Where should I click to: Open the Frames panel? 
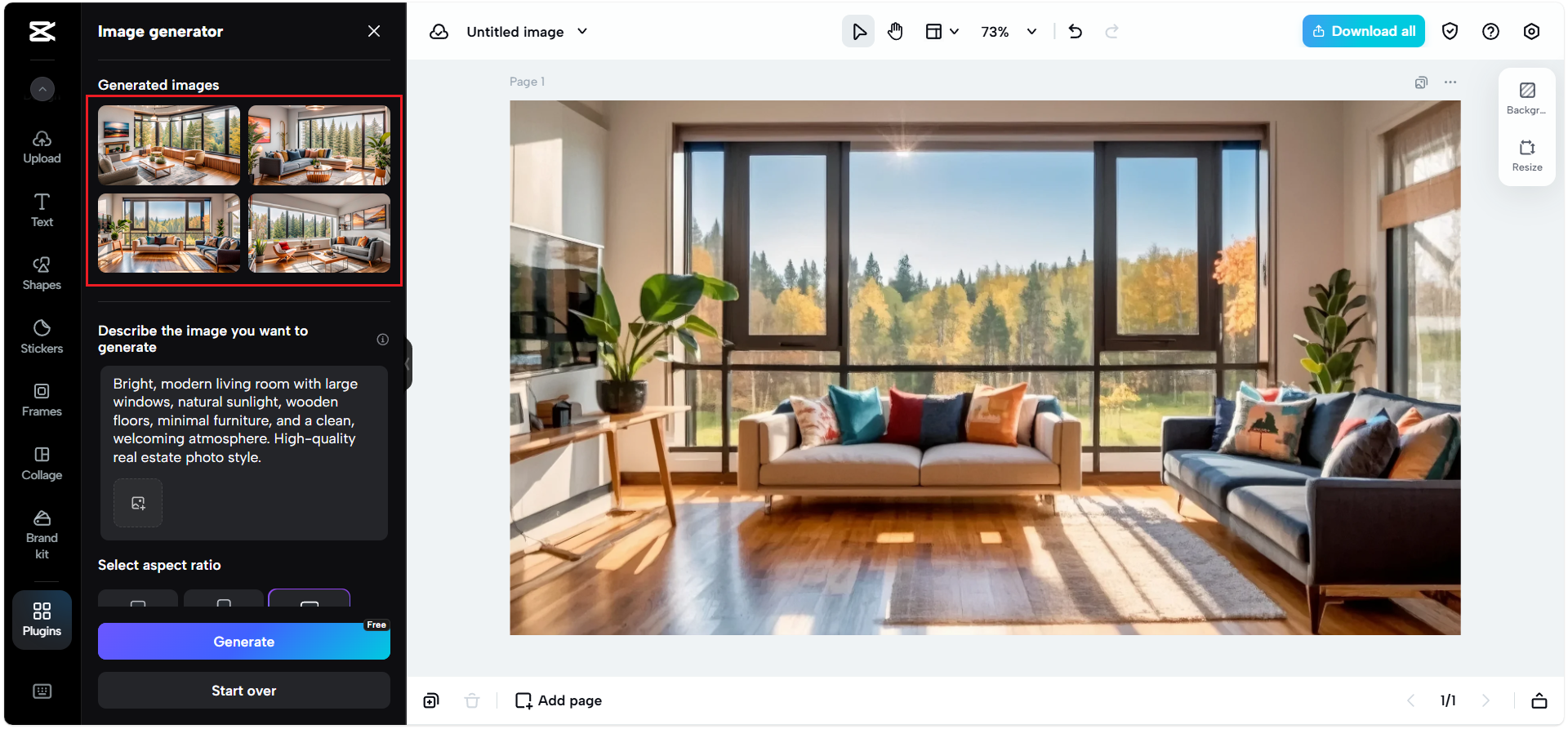(x=42, y=400)
